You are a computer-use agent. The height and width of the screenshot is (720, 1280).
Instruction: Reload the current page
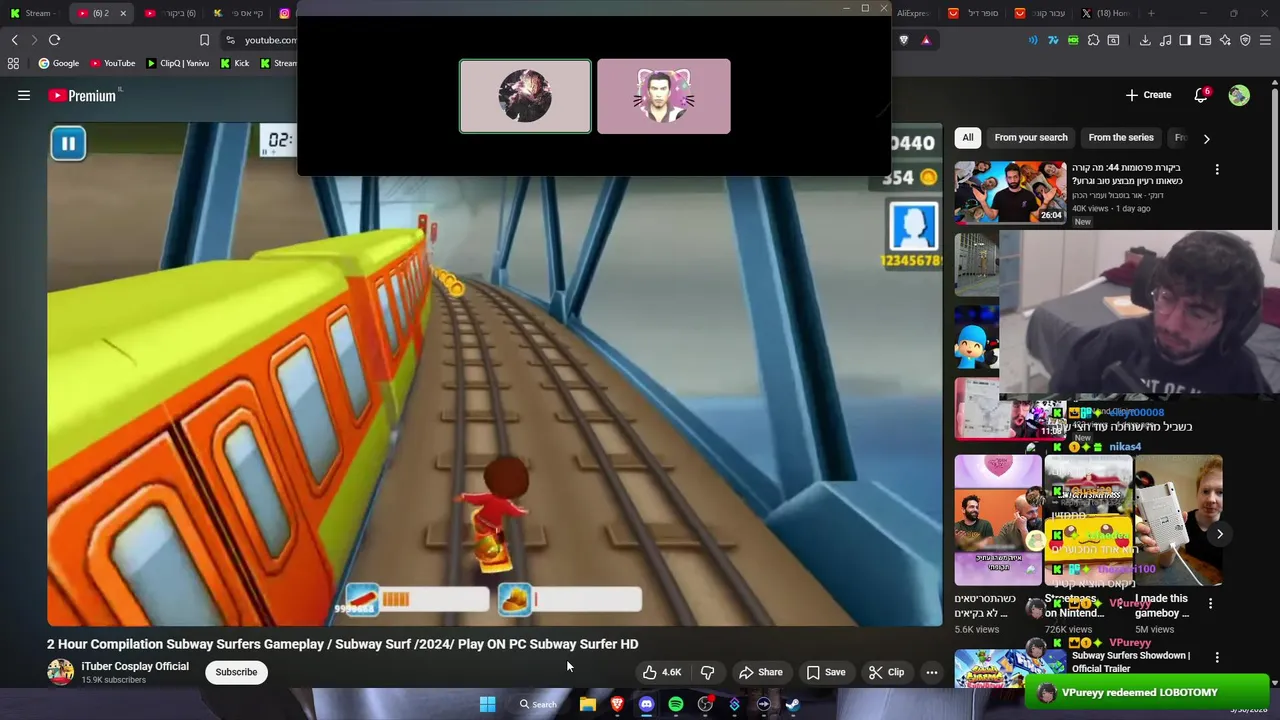pos(55,40)
